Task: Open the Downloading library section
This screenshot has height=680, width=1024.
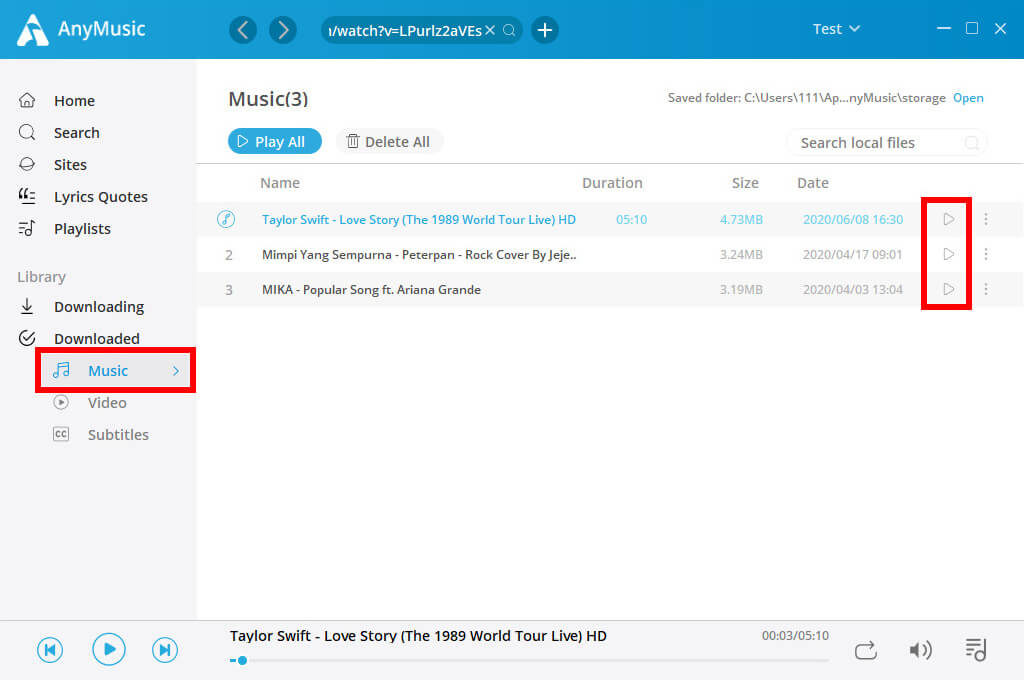Action: (99, 306)
